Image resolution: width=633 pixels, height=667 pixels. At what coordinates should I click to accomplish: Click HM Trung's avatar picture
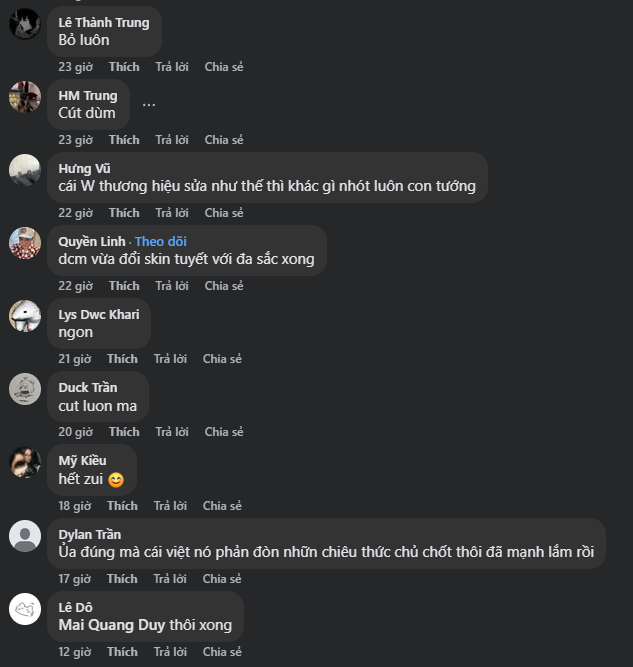tap(25, 97)
